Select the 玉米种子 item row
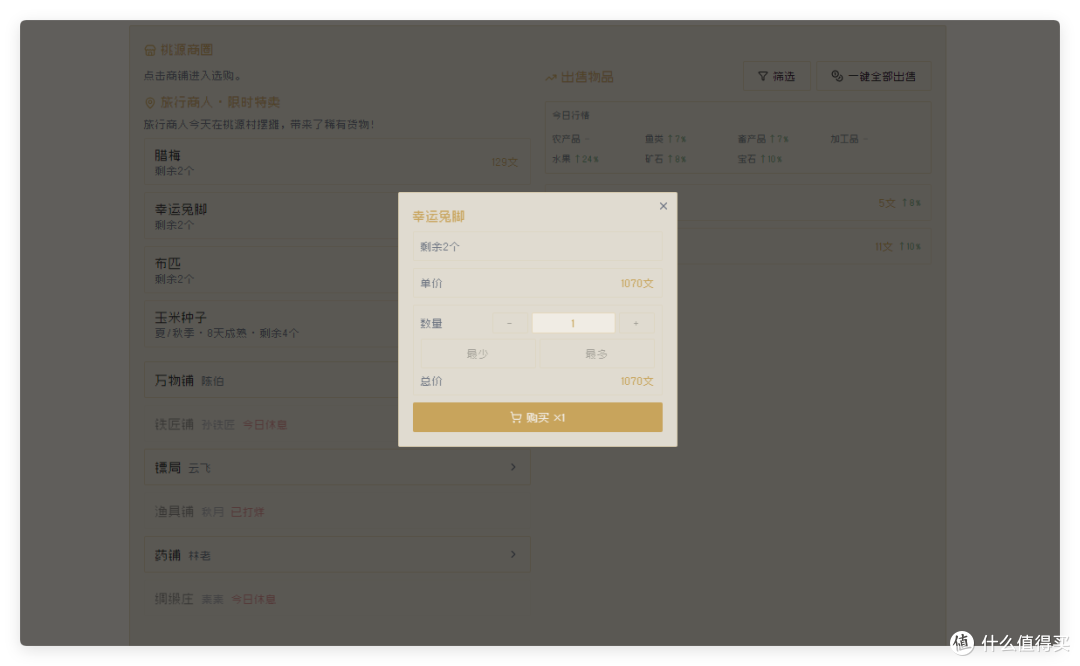Screen dimensions: 1080x666 271,324
